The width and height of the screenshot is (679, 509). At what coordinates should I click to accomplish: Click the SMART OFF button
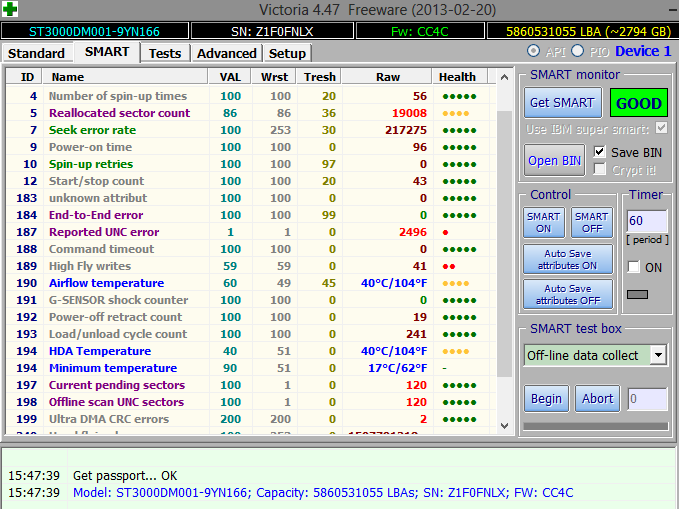(592, 223)
